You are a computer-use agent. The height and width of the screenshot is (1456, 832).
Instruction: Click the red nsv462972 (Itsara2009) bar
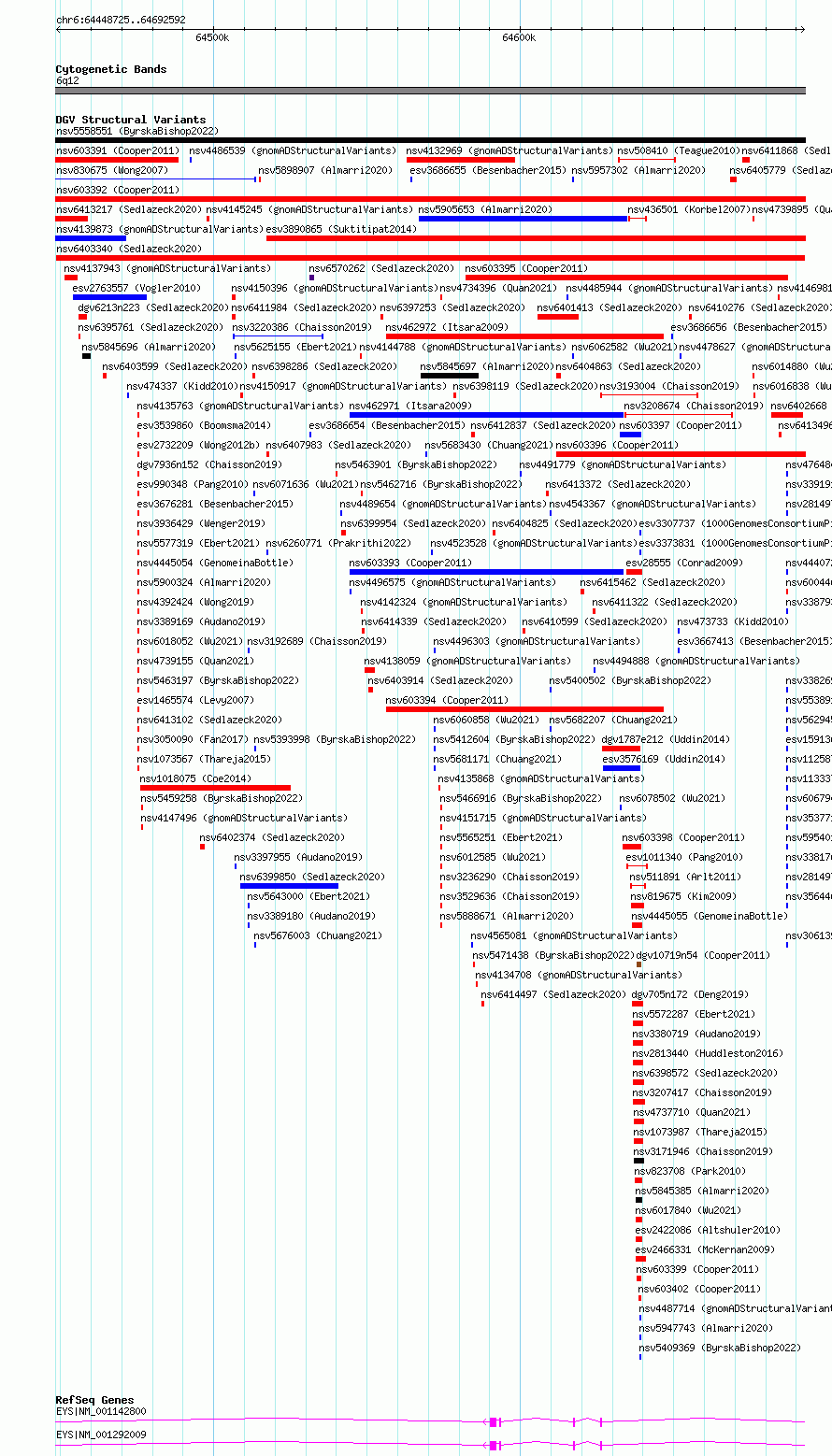coord(524,336)
